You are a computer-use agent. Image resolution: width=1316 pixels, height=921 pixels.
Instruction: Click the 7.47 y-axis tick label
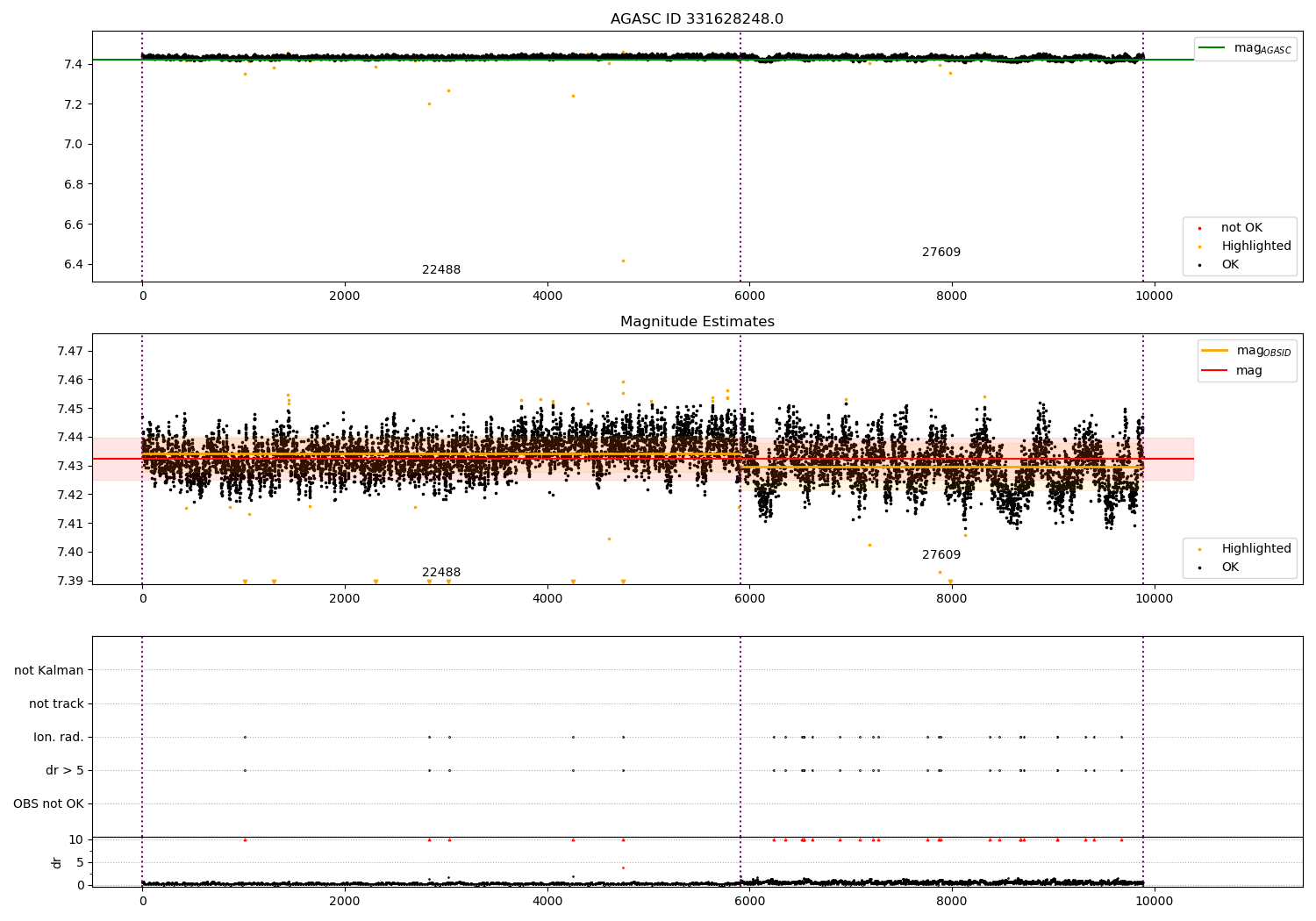69,352
